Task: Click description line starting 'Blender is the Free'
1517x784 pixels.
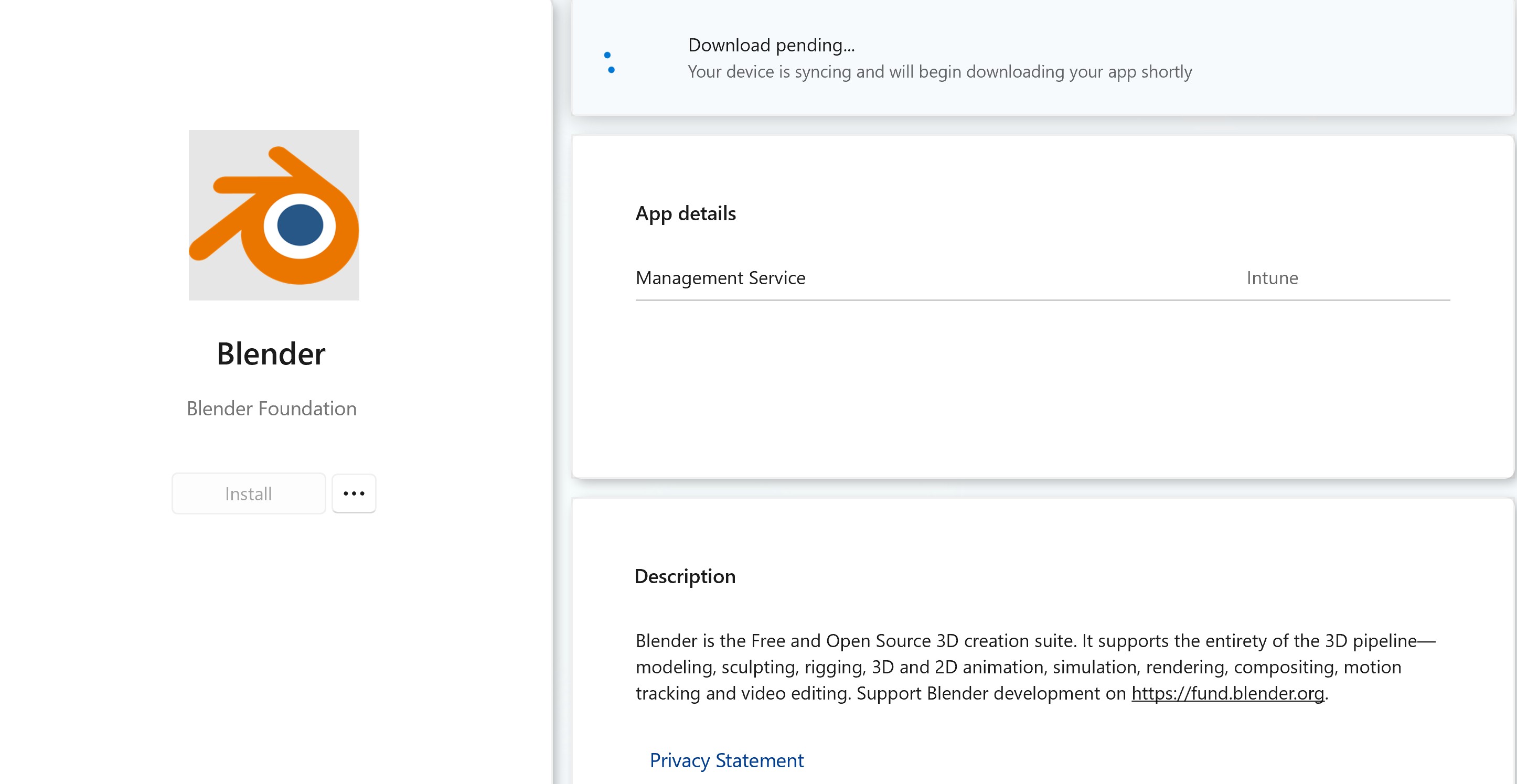Action: pos(1035,640)
